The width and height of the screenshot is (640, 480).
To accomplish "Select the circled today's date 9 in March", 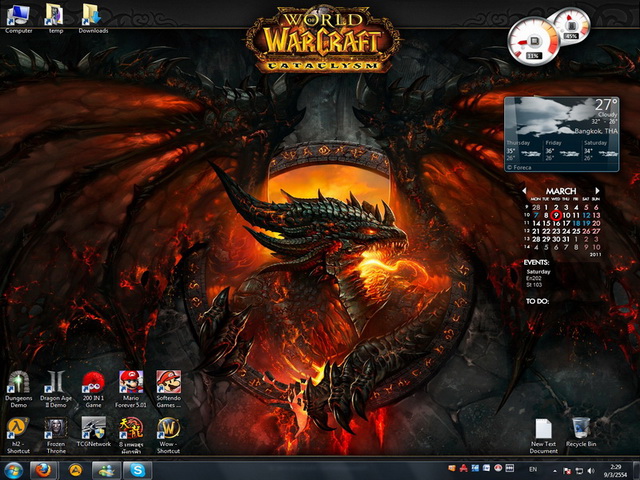I will click(556, 215).
